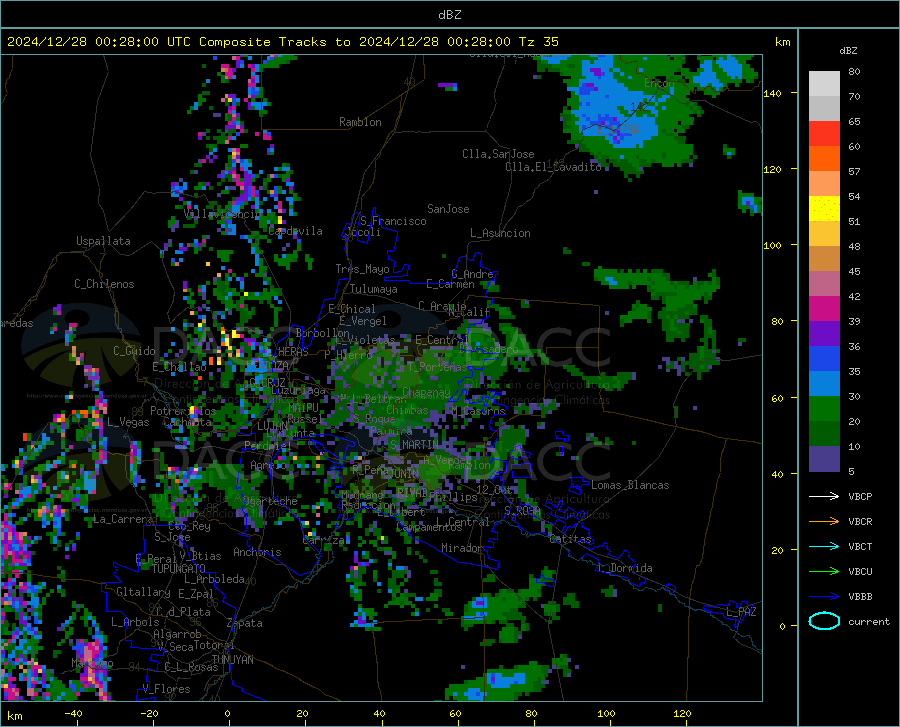Click the 'L_PAZ' map label
Viewport: 900px width, 727px height.
[741, 612]
